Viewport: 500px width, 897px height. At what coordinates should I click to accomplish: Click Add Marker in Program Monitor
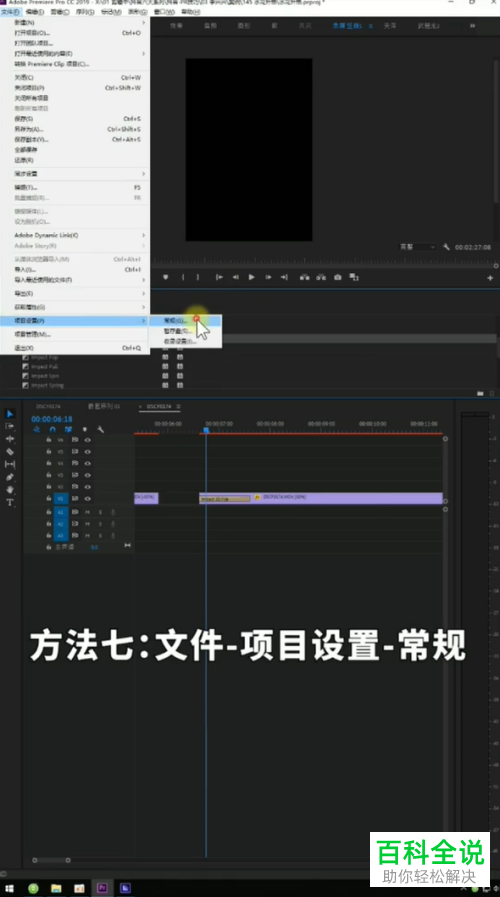(x=165, y=277)
